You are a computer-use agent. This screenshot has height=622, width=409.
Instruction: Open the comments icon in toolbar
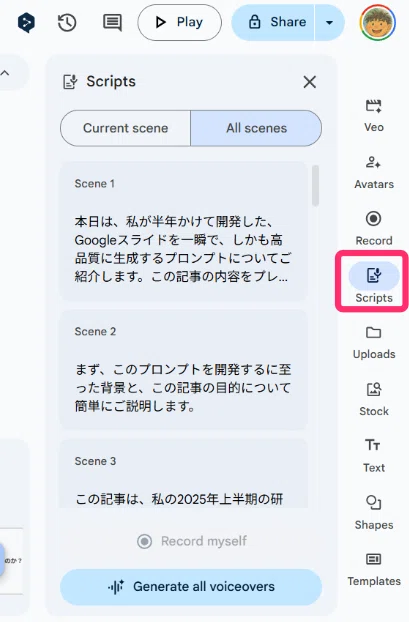(x=112, y=23)
